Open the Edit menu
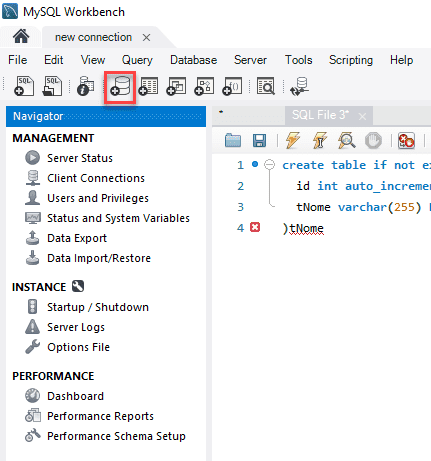 tap(54, 60)
